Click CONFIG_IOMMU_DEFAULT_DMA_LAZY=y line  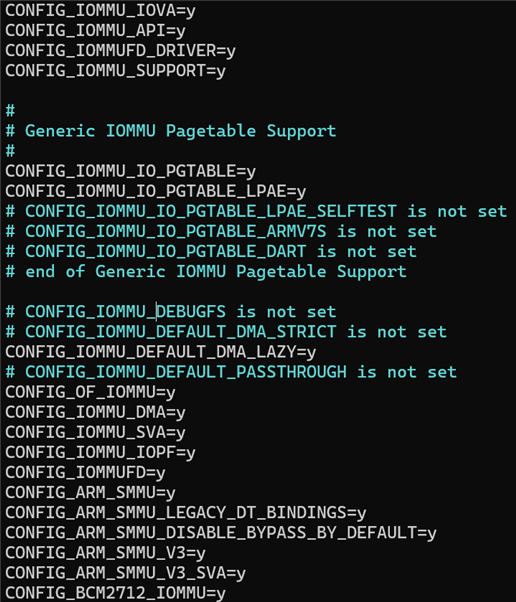click(x=160, y=352)
